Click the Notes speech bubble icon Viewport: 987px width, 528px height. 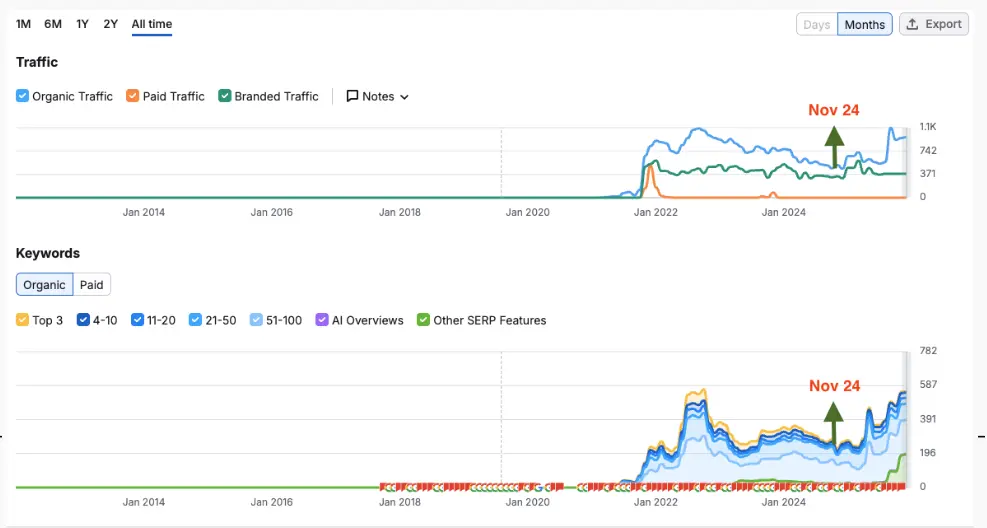click(352, 96)
